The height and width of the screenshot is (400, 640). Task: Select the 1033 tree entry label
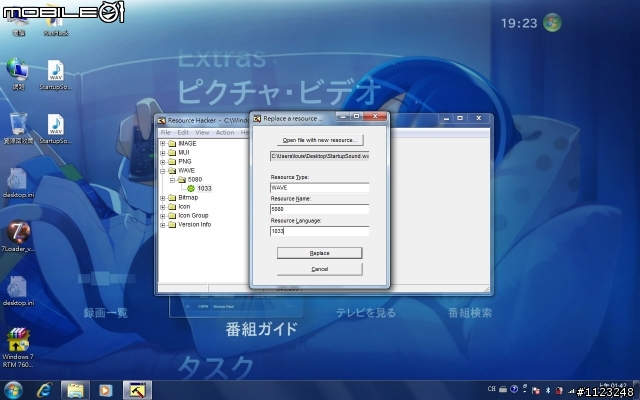pos(204,189)
